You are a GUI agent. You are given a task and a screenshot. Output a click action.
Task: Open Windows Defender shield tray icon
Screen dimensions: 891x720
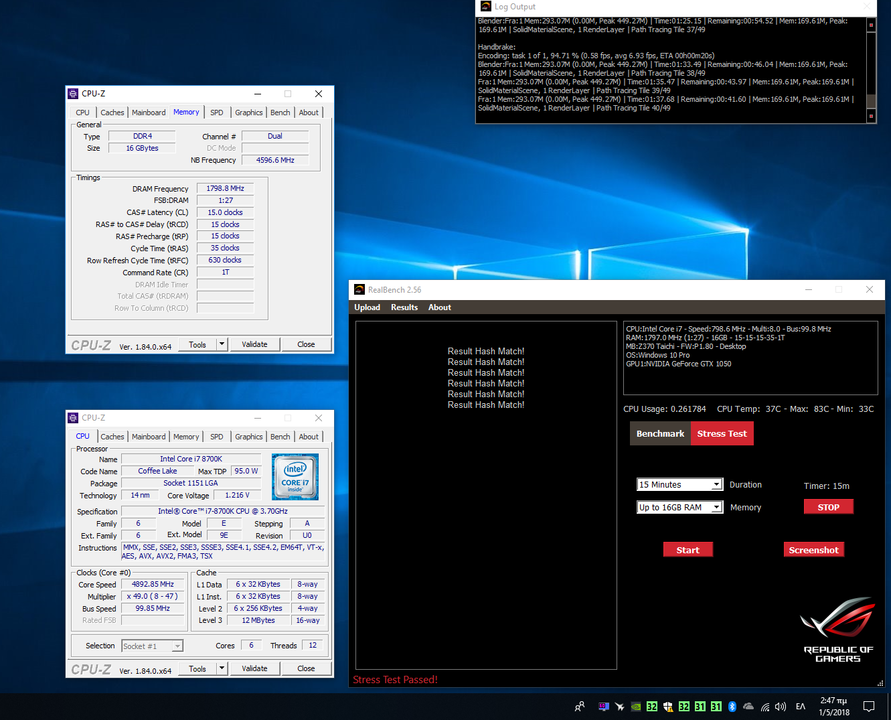[668, 706]
